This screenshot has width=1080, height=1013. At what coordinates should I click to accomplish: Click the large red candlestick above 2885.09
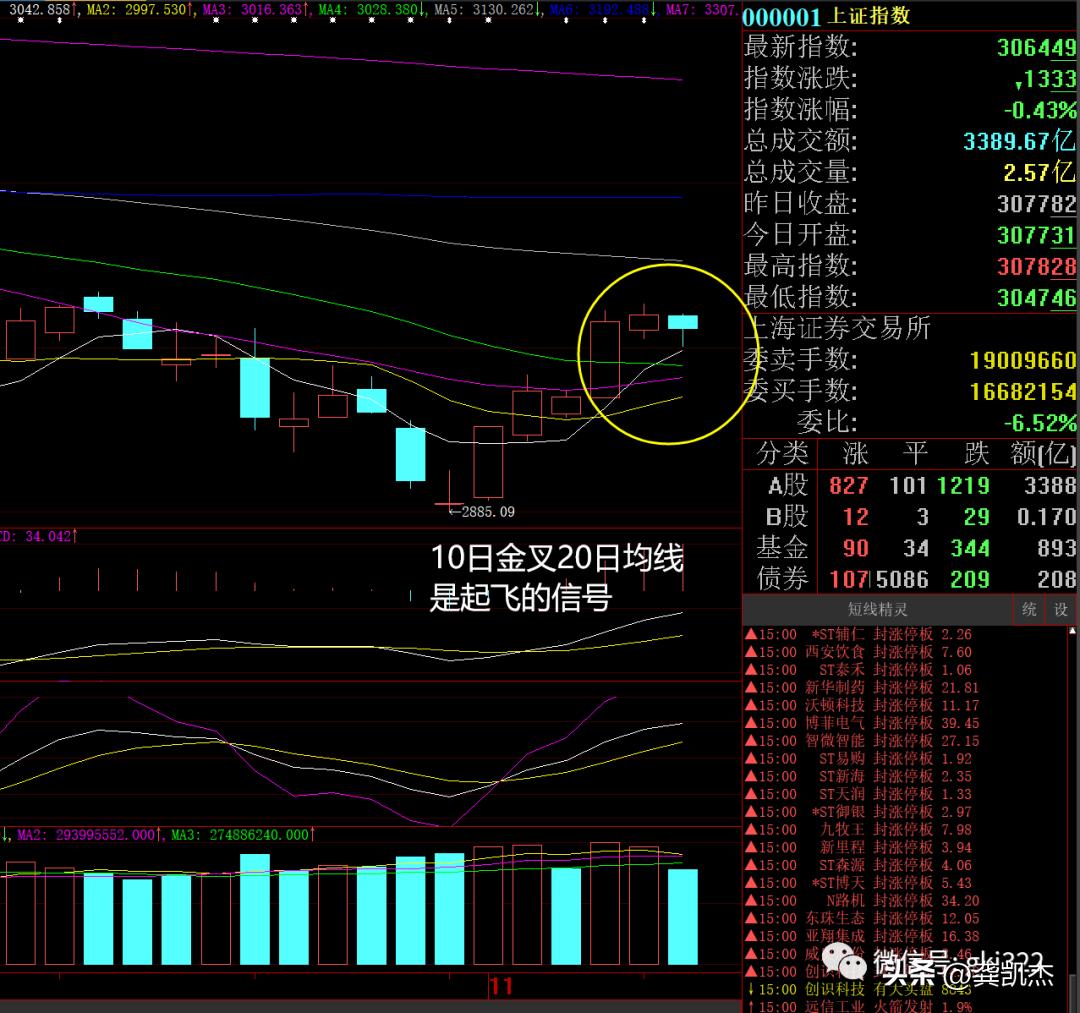[488, 461]
